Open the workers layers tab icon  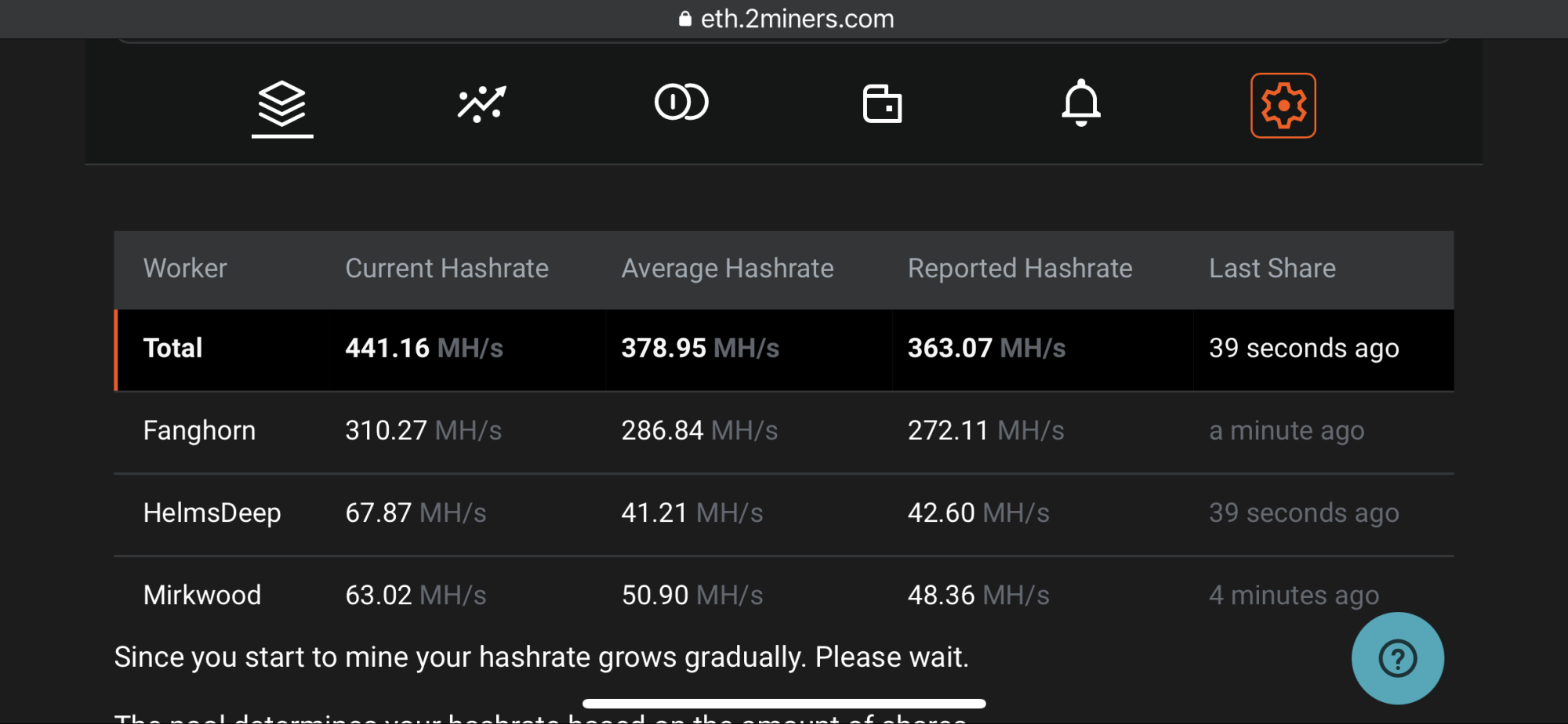[x=282, y=105]
